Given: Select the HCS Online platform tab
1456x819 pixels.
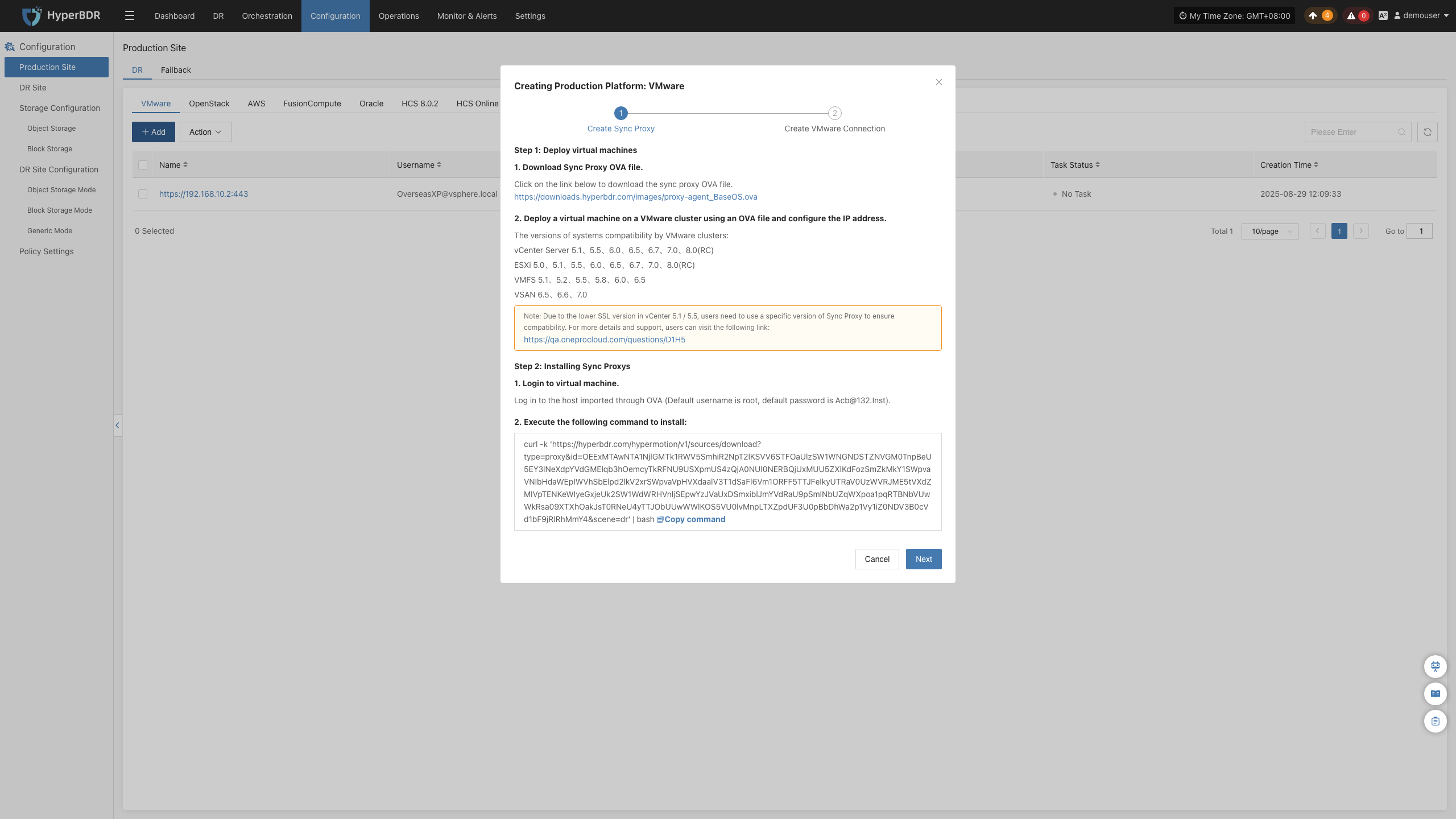Looking at the screenshot, I should 477,104.
